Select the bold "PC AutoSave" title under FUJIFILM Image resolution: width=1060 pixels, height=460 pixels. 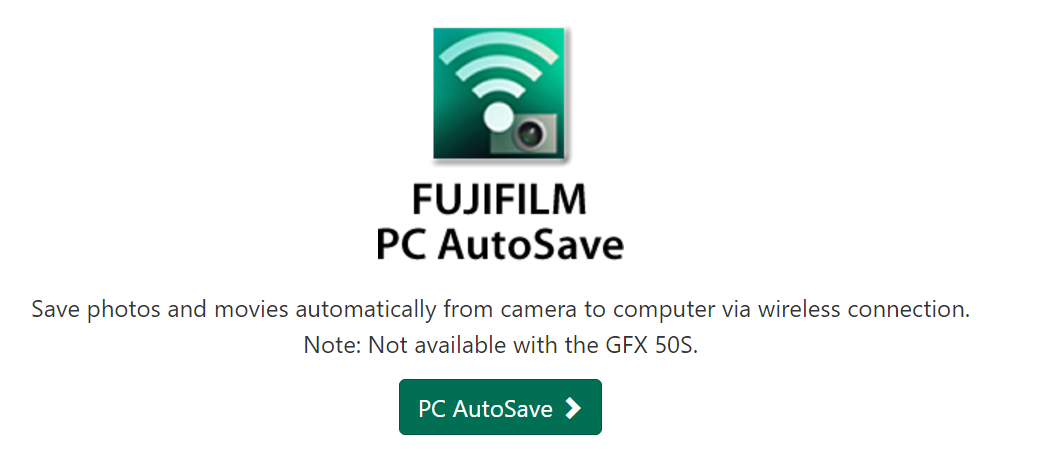pos(500,244)
